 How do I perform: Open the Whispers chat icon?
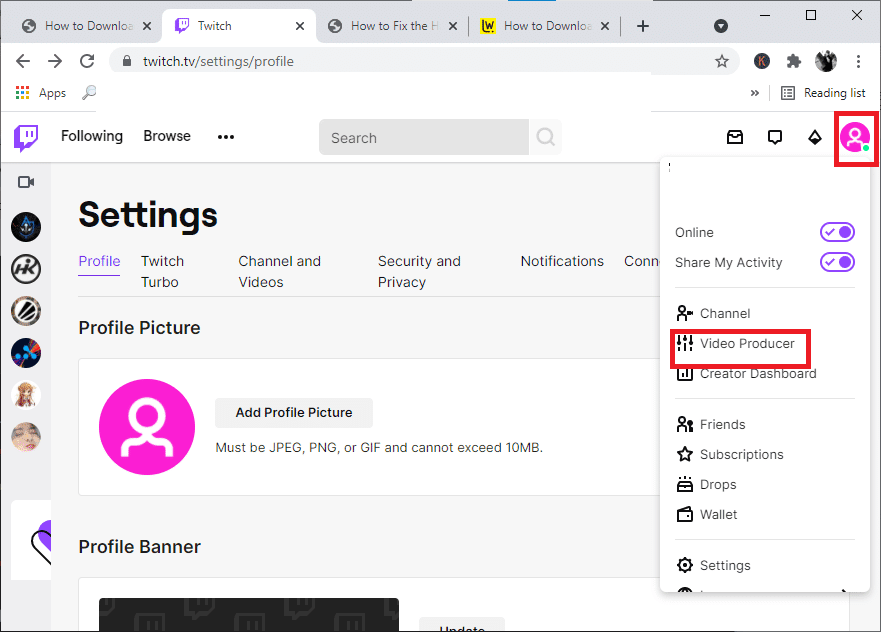point(775,137)
